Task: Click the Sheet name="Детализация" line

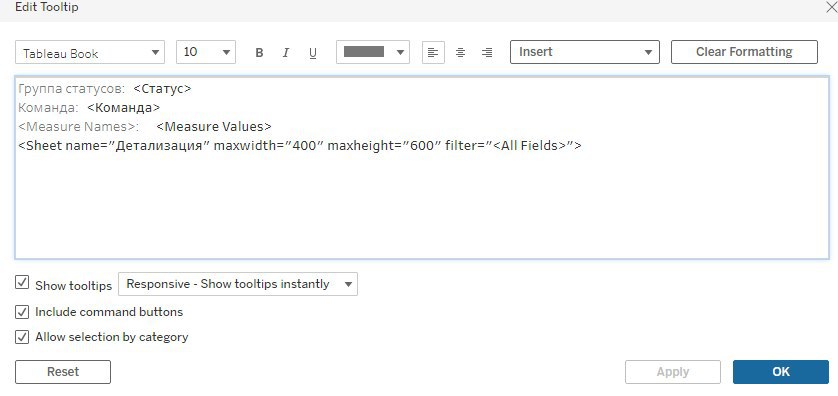Action: point(300,145)
